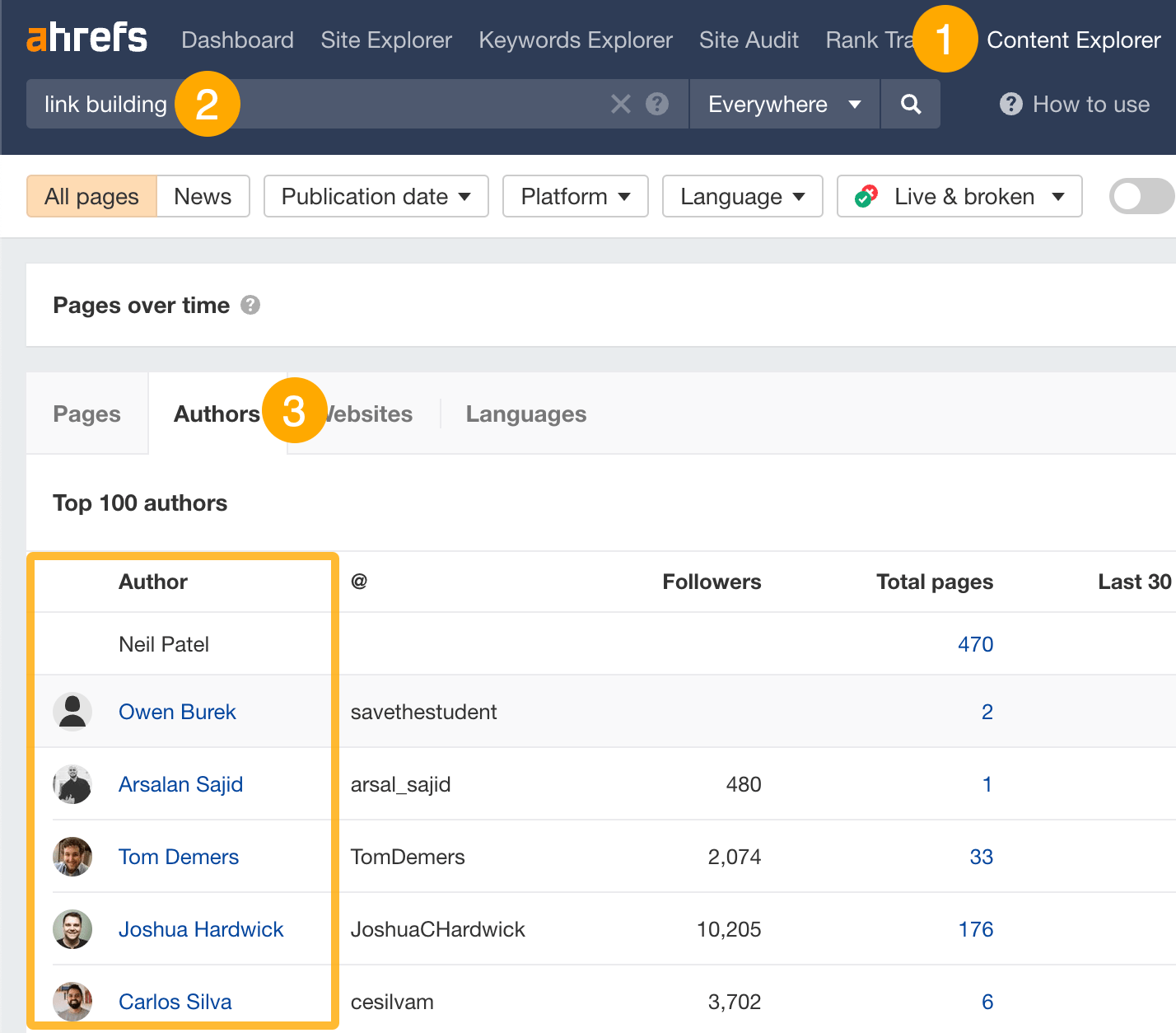Expand the Publication date filter
This screenshot has height=1033, width=1176.
375,196
